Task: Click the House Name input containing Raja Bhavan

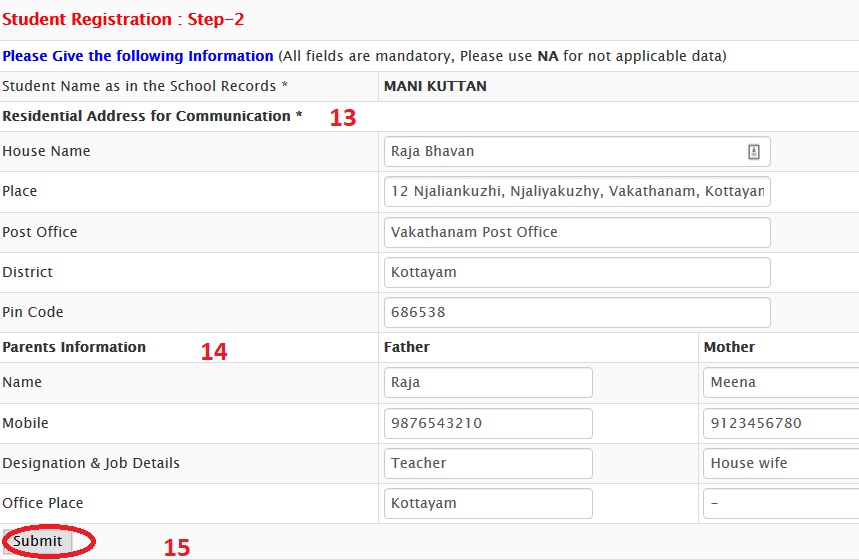Action: pyautogui.click(x=577, y=152)
